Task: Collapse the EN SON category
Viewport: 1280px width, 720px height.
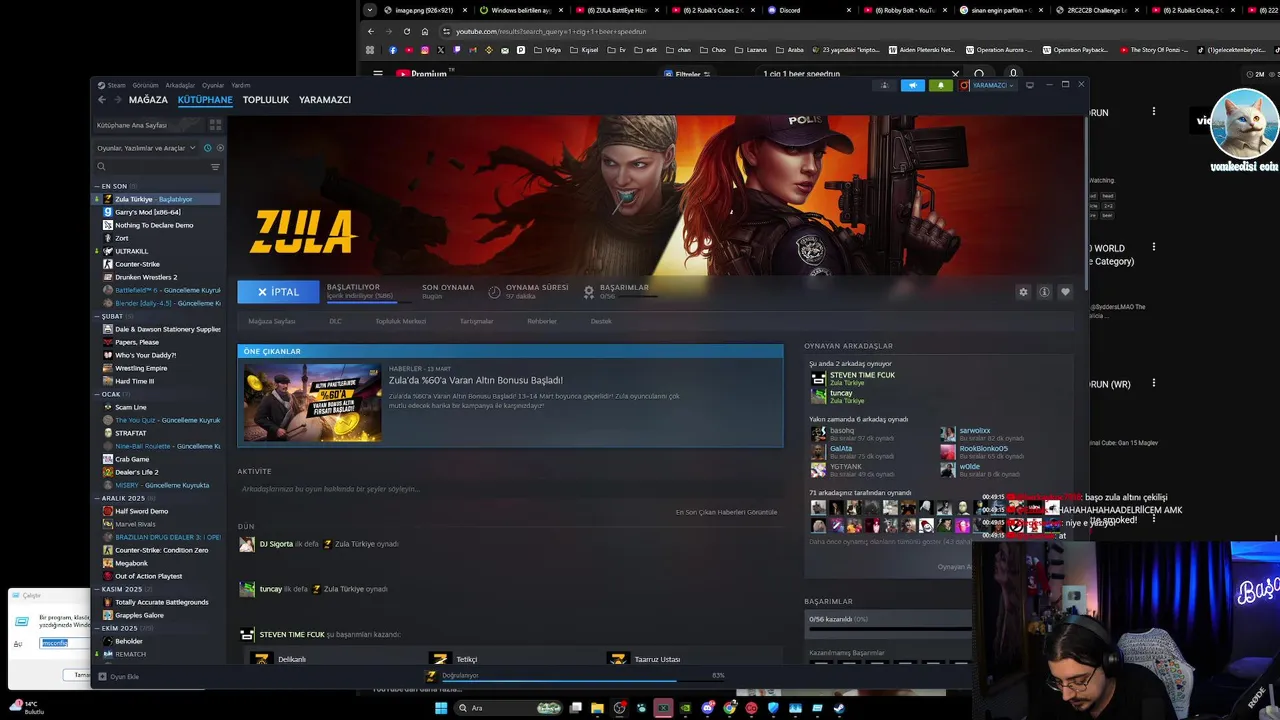Action: pyautogui.click(x=113, y=186)
